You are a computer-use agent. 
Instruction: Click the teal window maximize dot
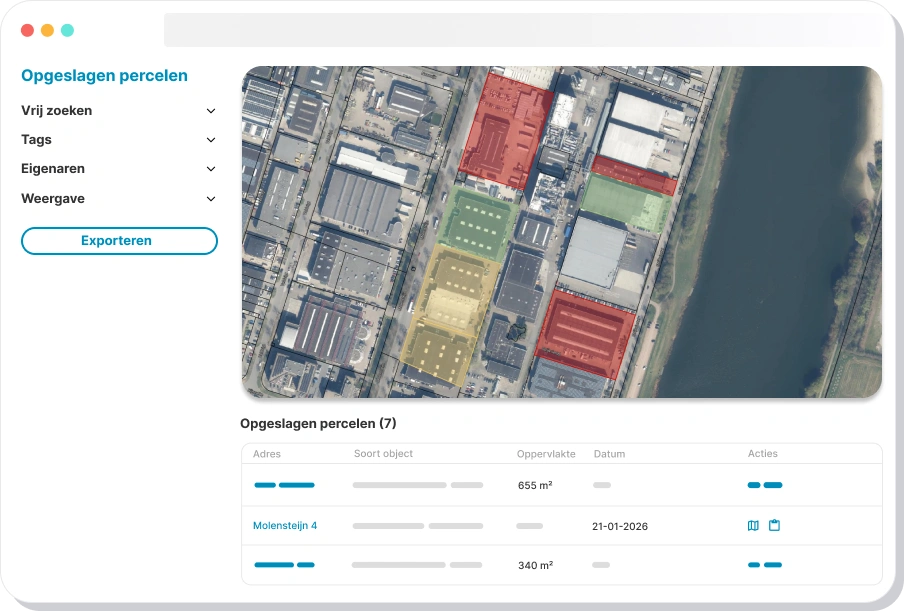[x=67, y=30]
